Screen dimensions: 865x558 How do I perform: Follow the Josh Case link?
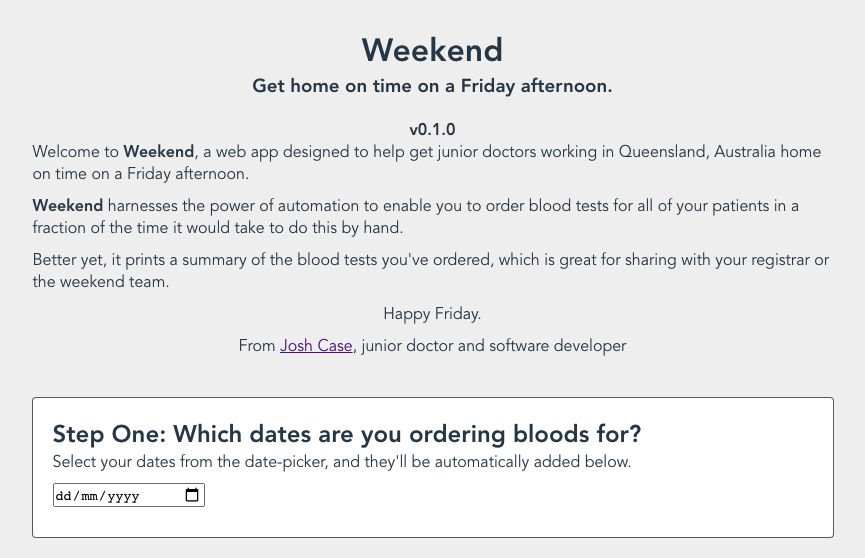pyautogui.click(x=316, y=346)
